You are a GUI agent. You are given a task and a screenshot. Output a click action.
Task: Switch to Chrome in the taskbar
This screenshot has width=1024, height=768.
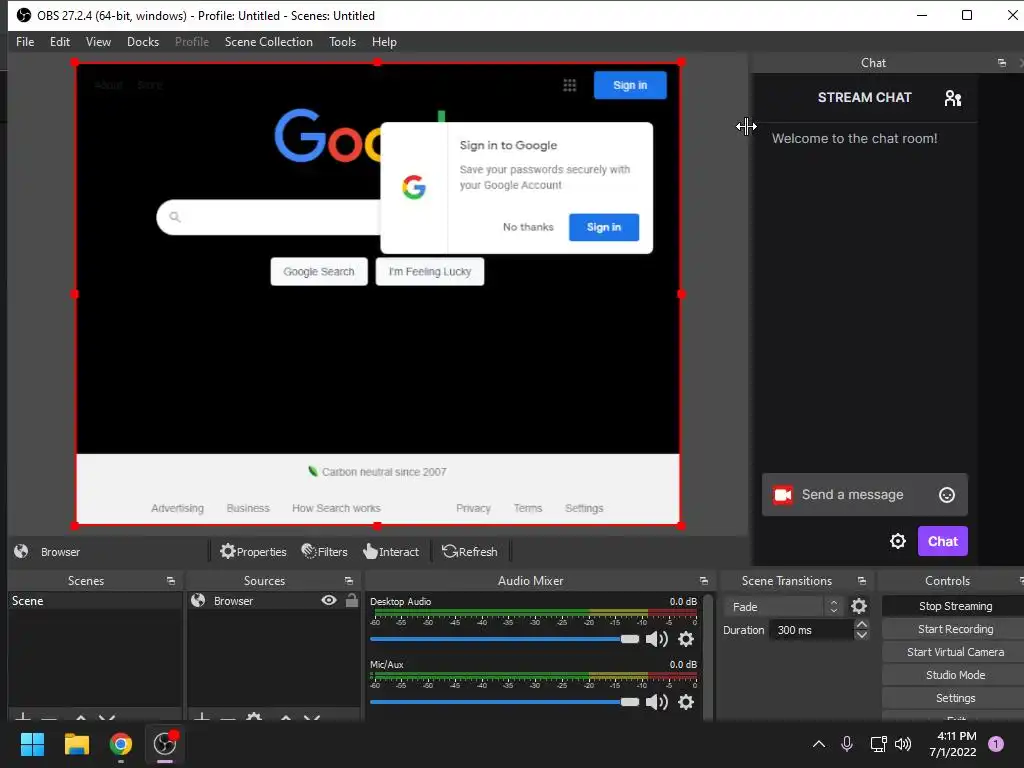pos(121,744)
